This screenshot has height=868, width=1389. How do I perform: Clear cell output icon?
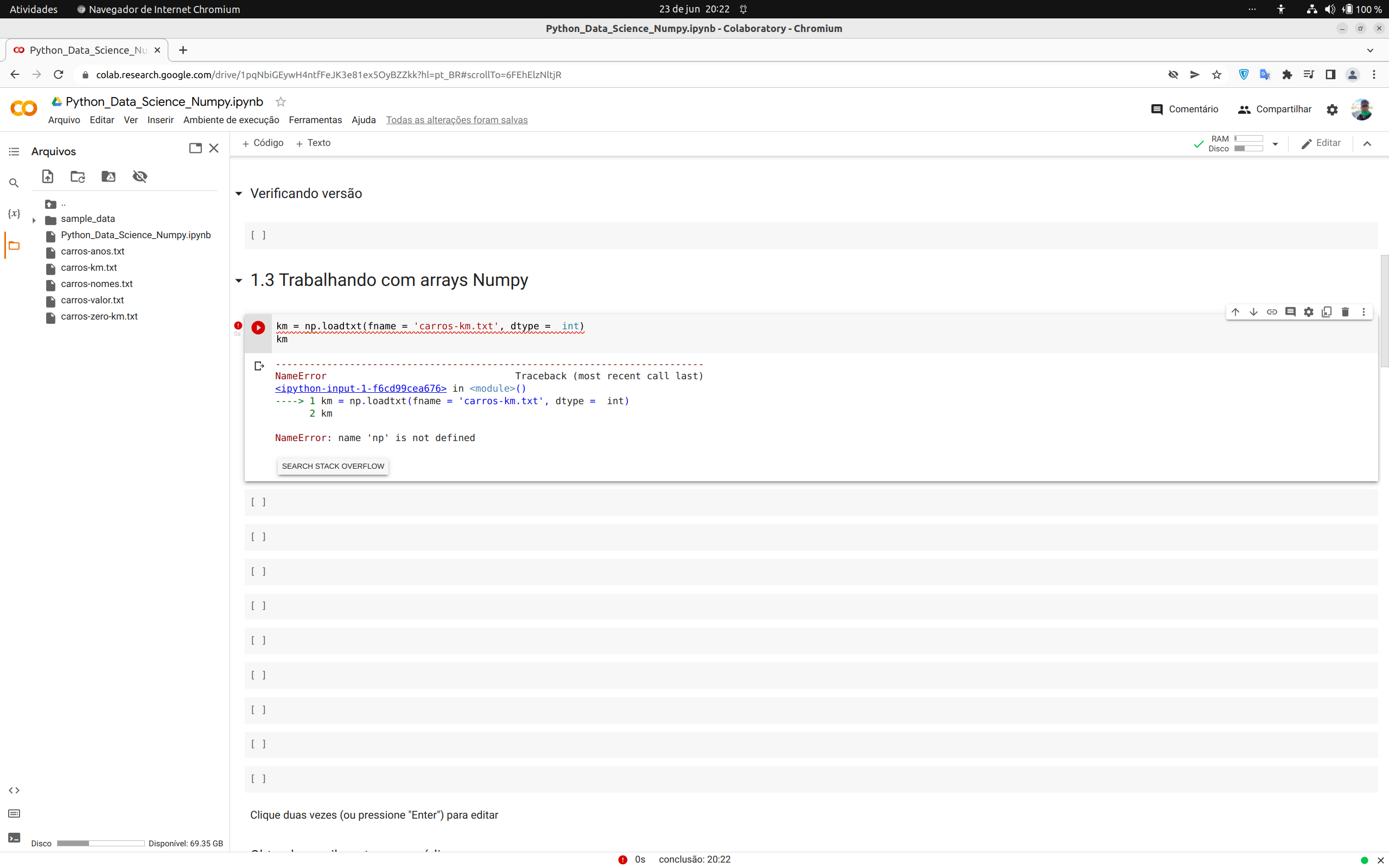tap(259, 366)
